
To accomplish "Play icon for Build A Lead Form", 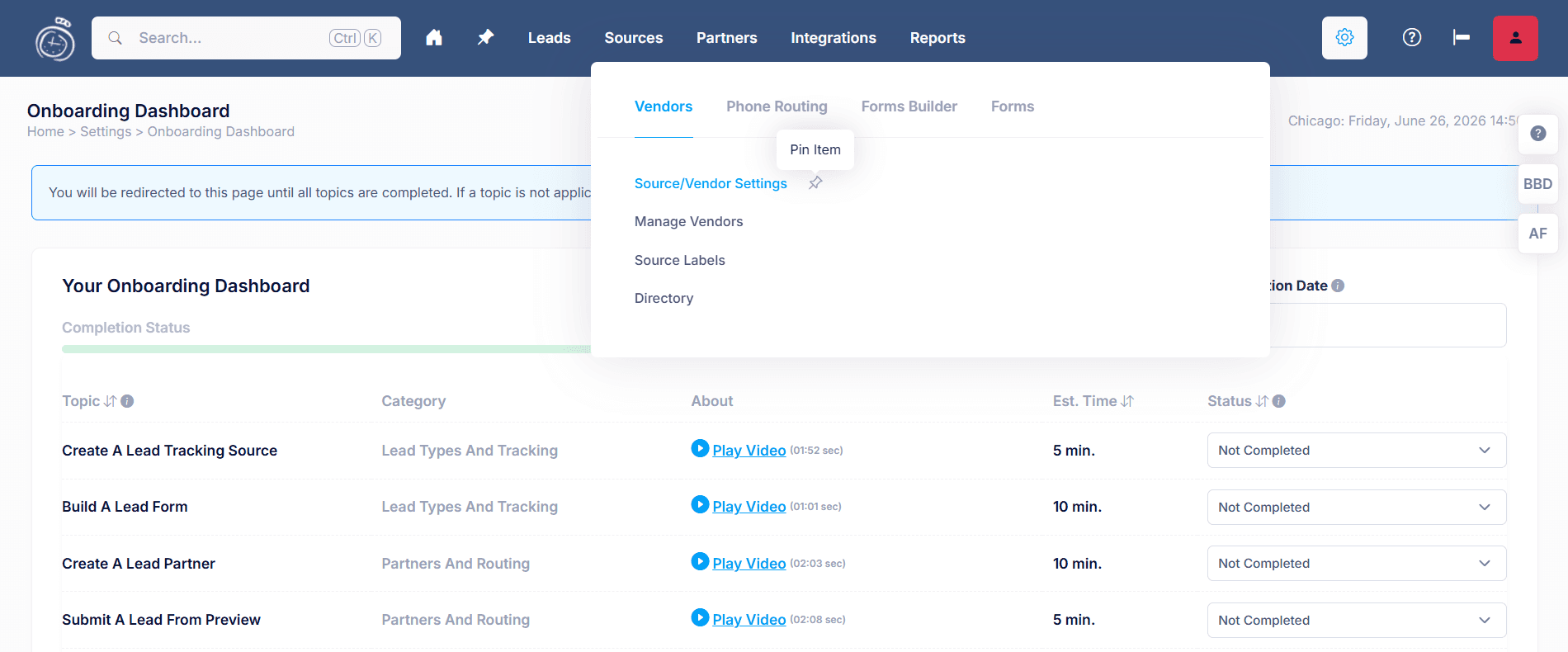I will coord(700,504).
